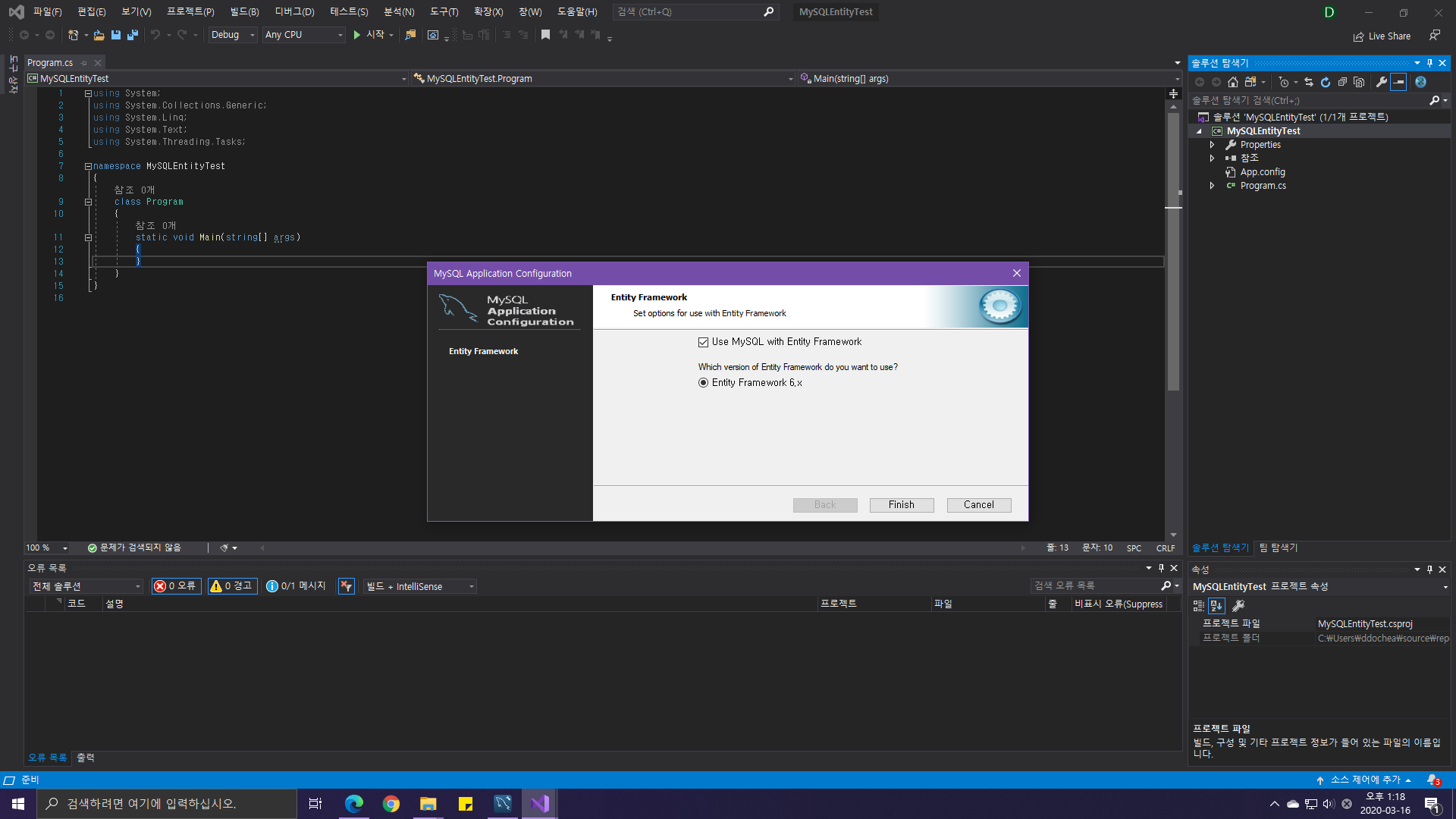Toggle the 0 errors filter button
The image size is (1456, 819).
click(x=176, y=586)
